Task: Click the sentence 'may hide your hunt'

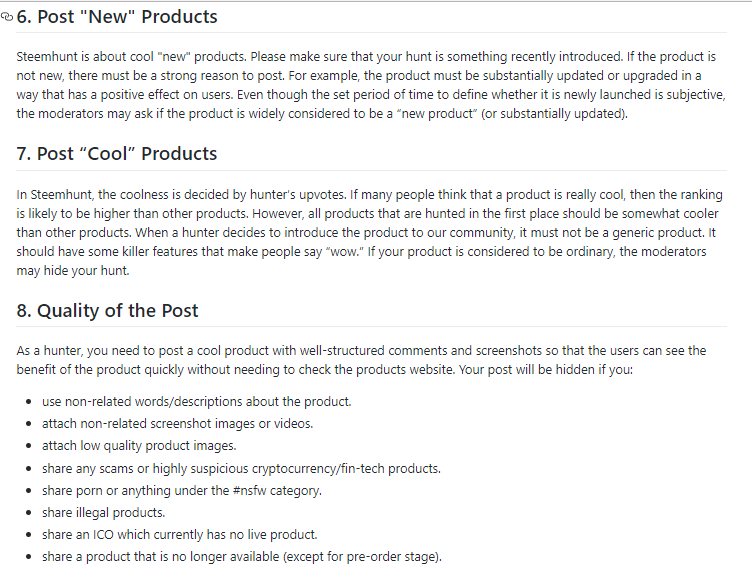Action: coord(73,270)
